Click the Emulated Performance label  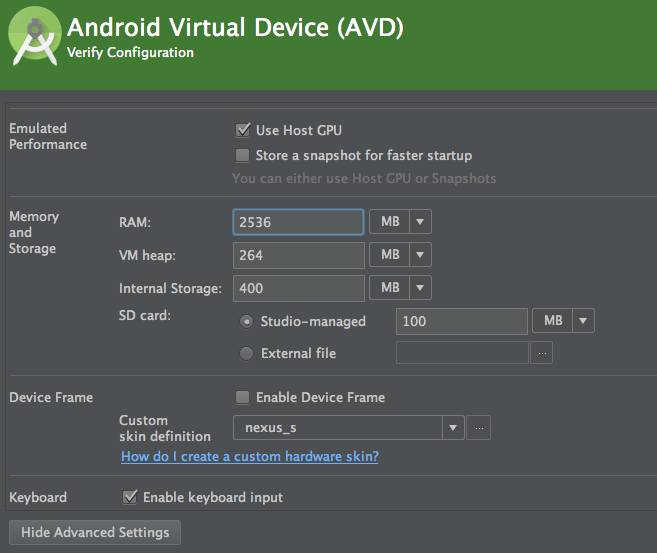pyautogui.click(x=48, y=136)
